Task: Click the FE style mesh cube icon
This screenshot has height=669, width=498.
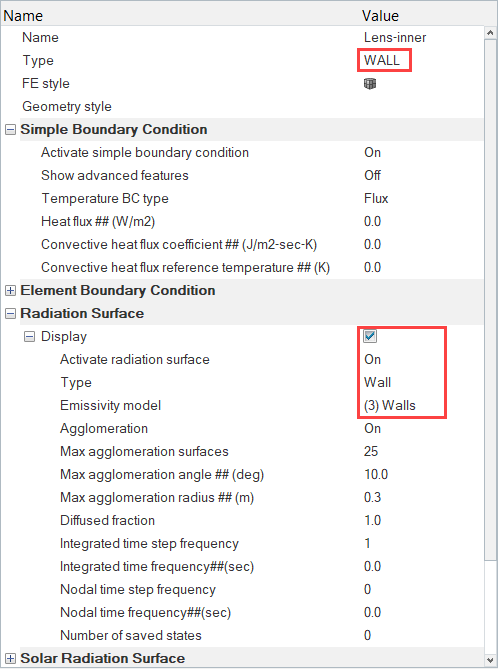Action: point(370,84)
